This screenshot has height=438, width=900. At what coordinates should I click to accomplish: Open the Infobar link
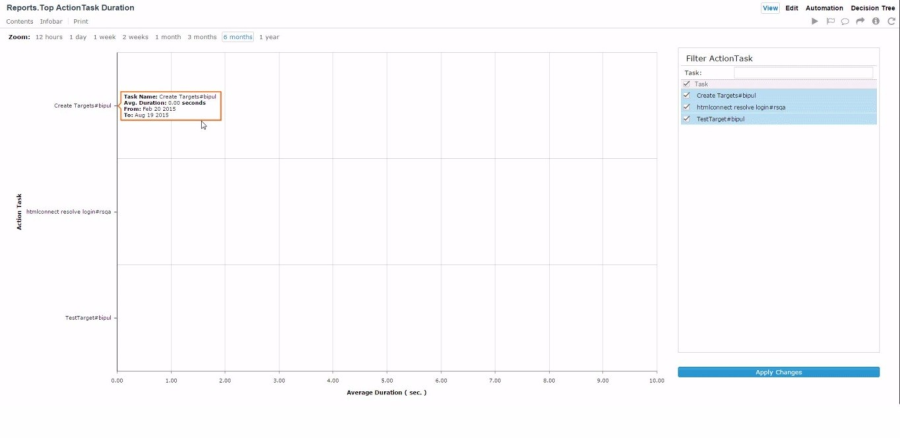(x=51, y=21)
